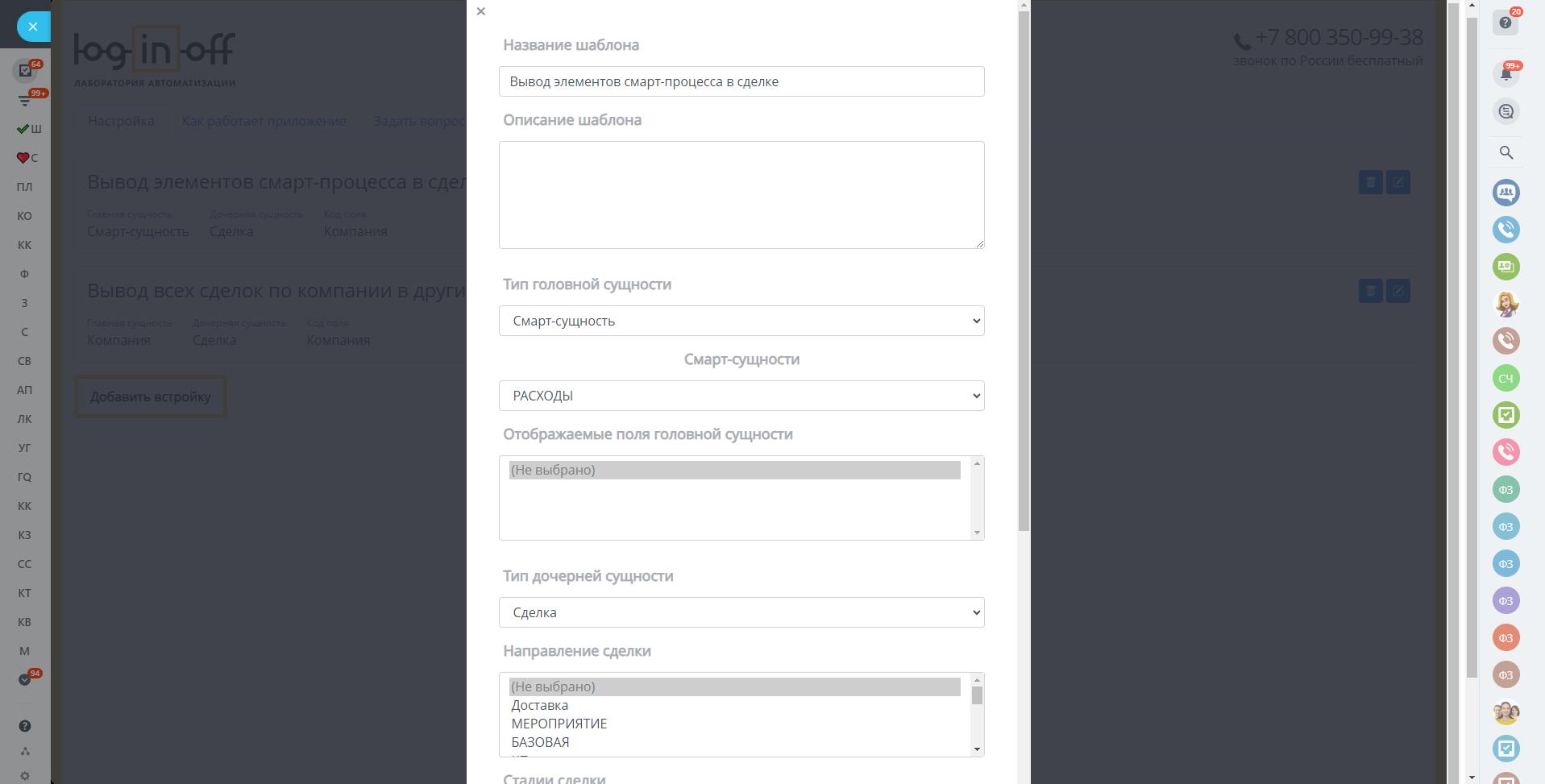Click the left sidebar question mark icon

pyautogui.click(x=25, y=726)
